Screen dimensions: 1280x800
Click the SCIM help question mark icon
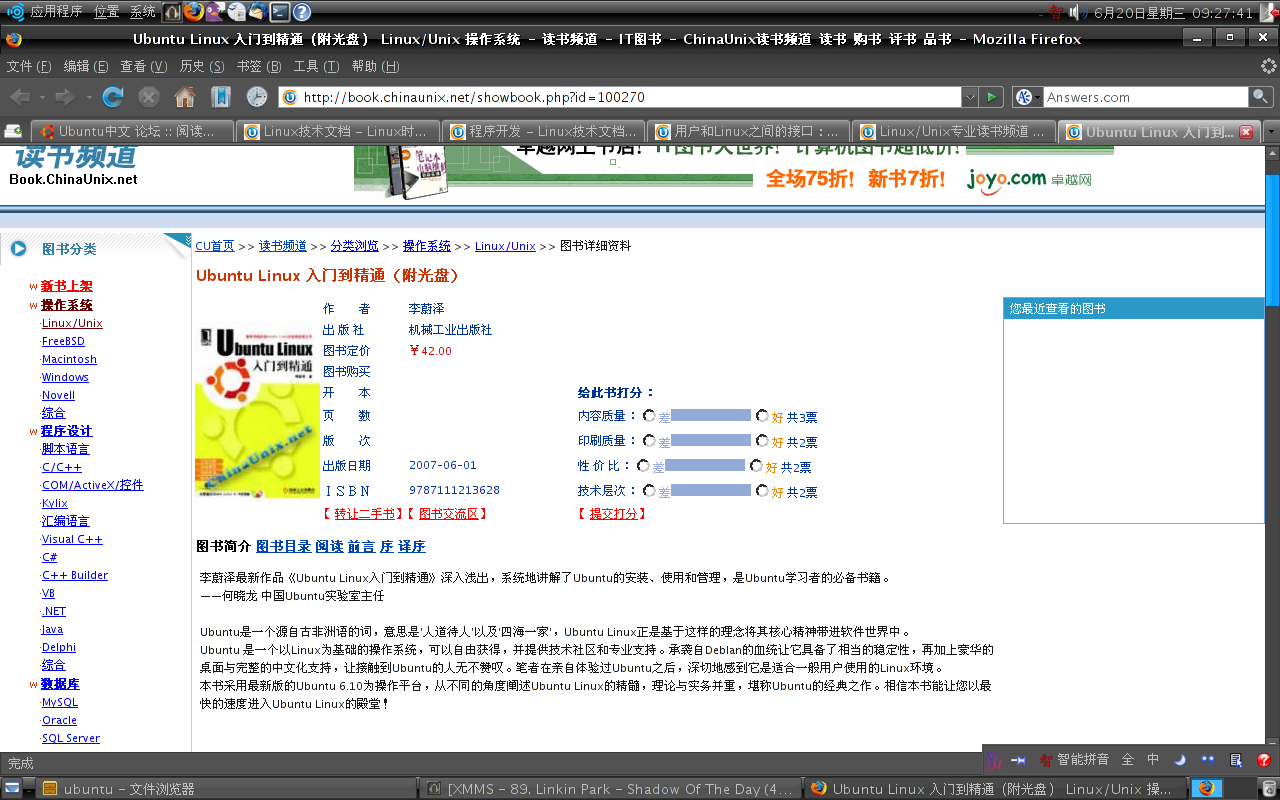coord(1264,760)
